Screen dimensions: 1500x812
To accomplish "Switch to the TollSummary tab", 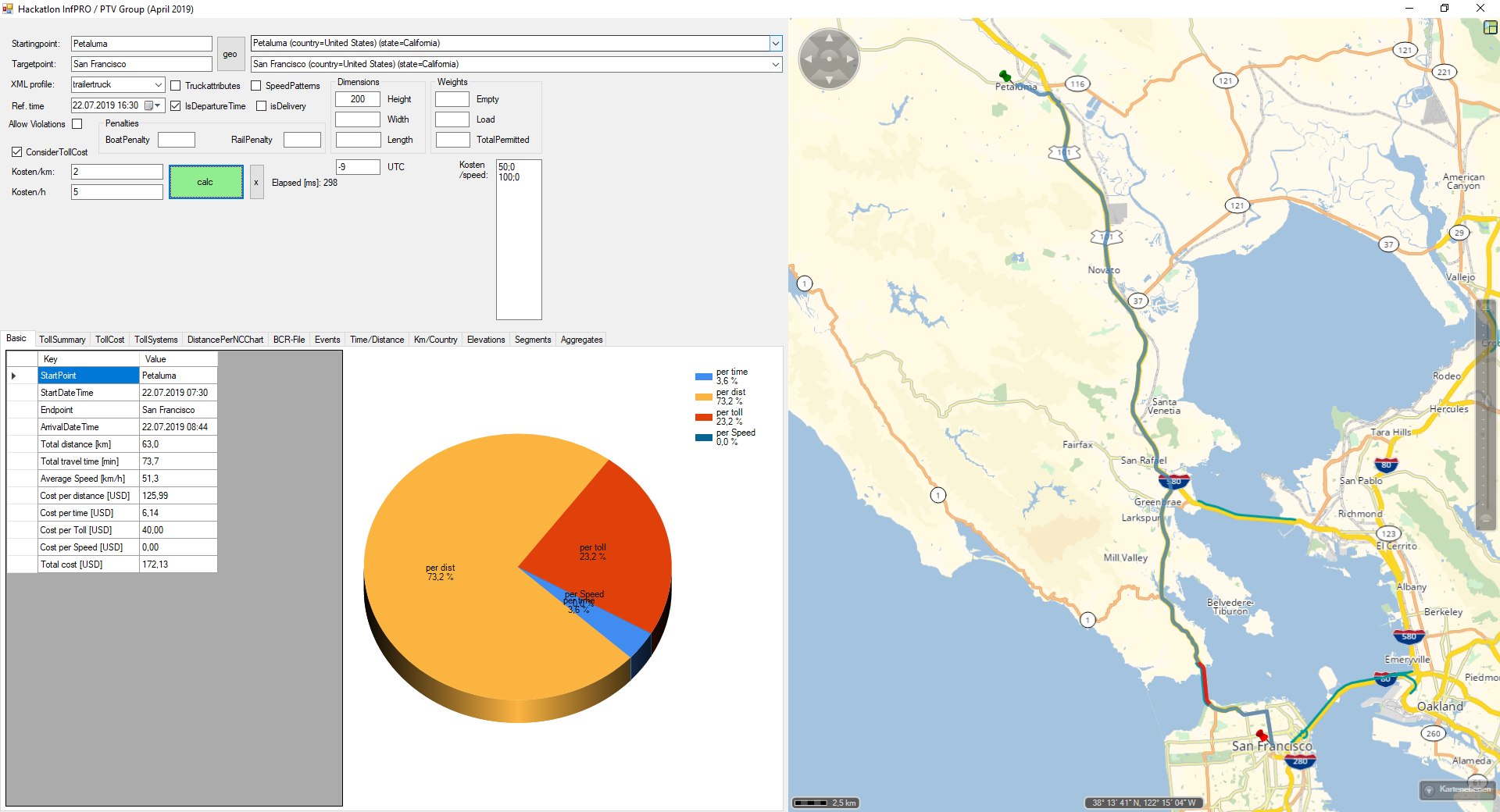I will (x=62, y=340).
